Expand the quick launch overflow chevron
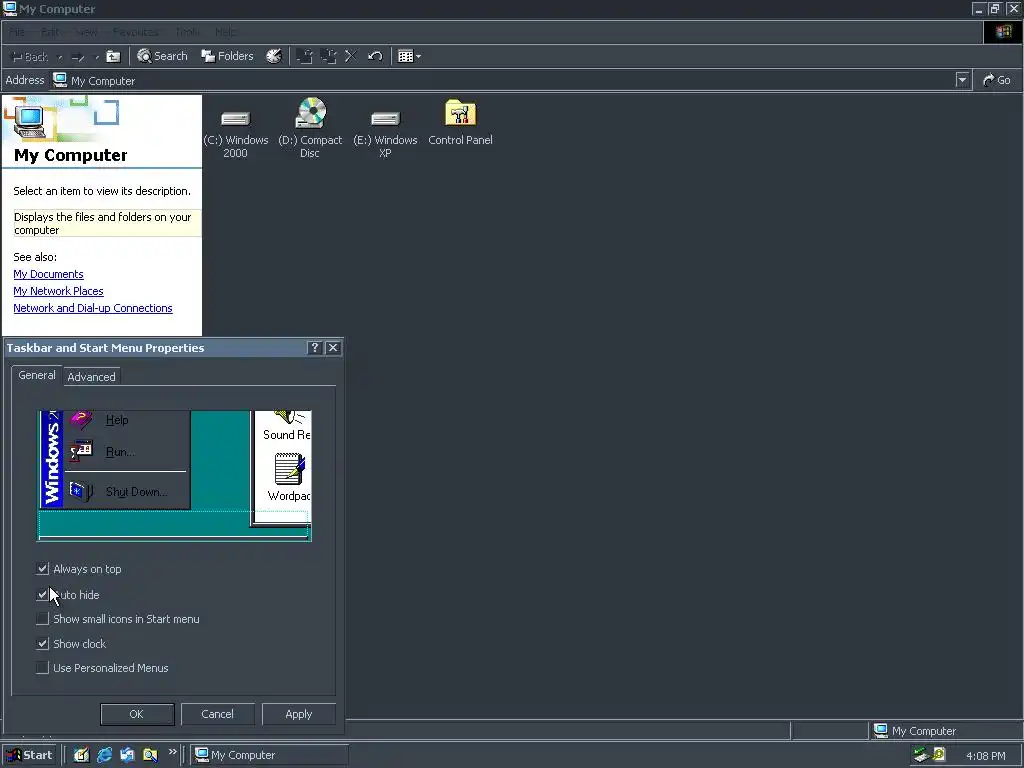Viewport: 1024px width, 768px height. click(172, 752)
